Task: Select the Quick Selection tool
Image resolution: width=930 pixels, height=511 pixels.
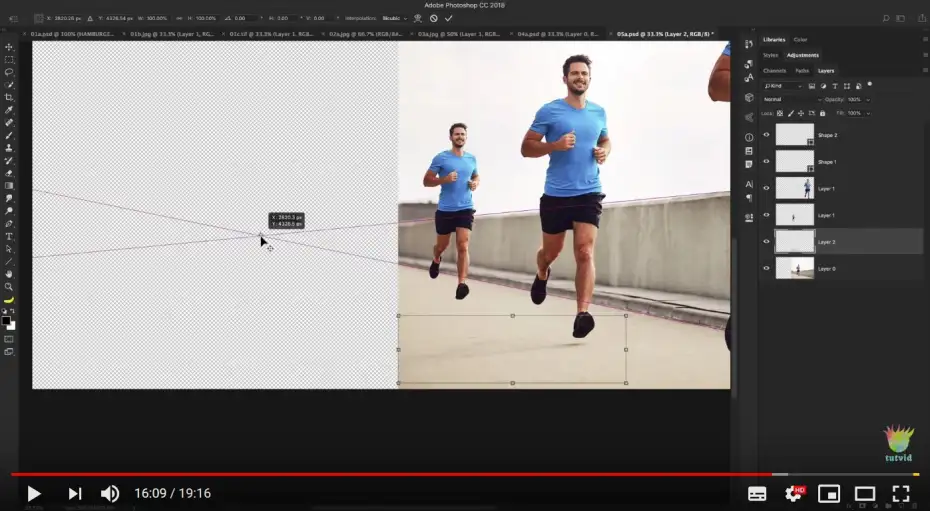Action: (x=9, y=85)
